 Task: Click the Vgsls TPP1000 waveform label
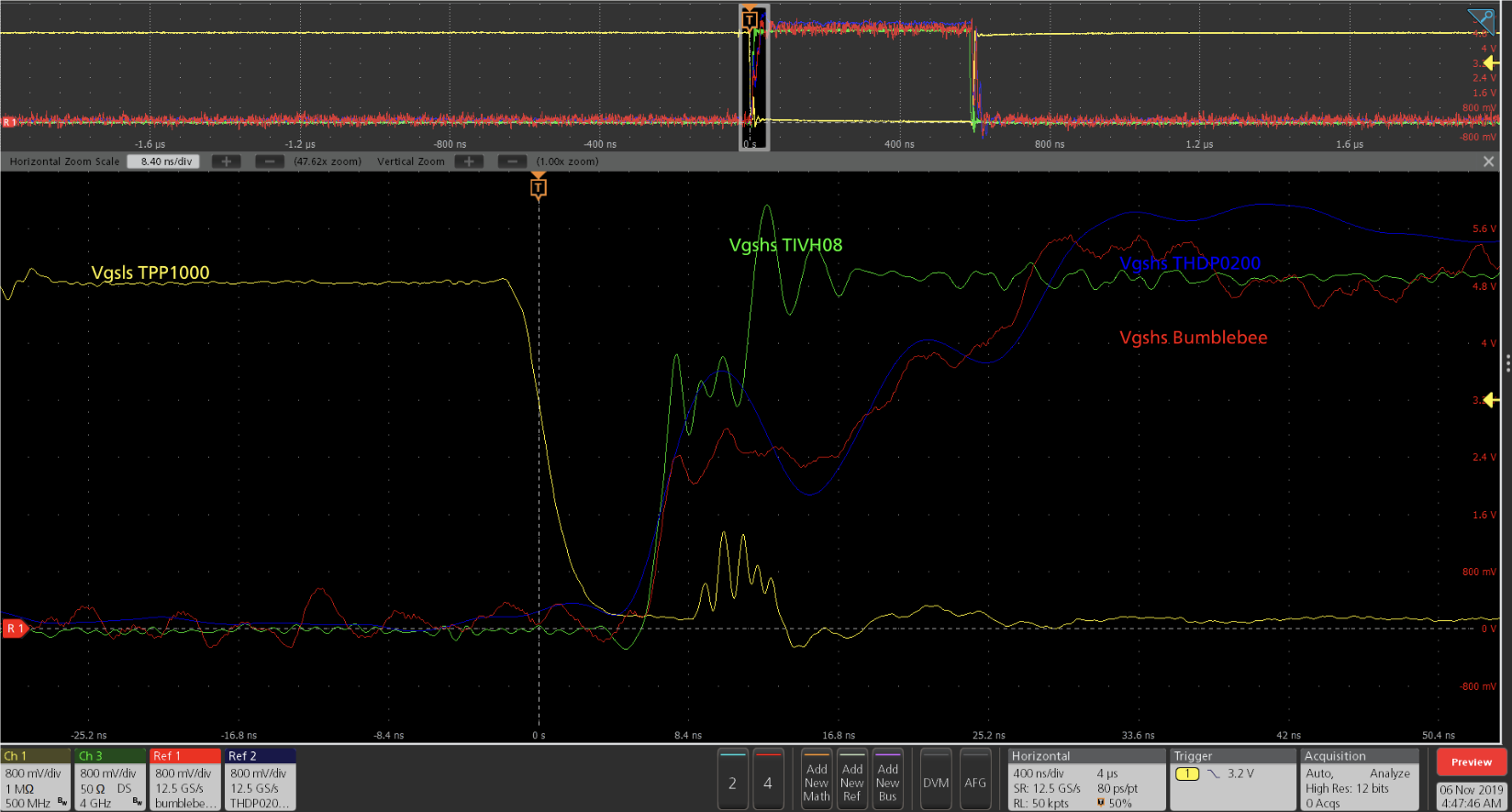point(150,273)
